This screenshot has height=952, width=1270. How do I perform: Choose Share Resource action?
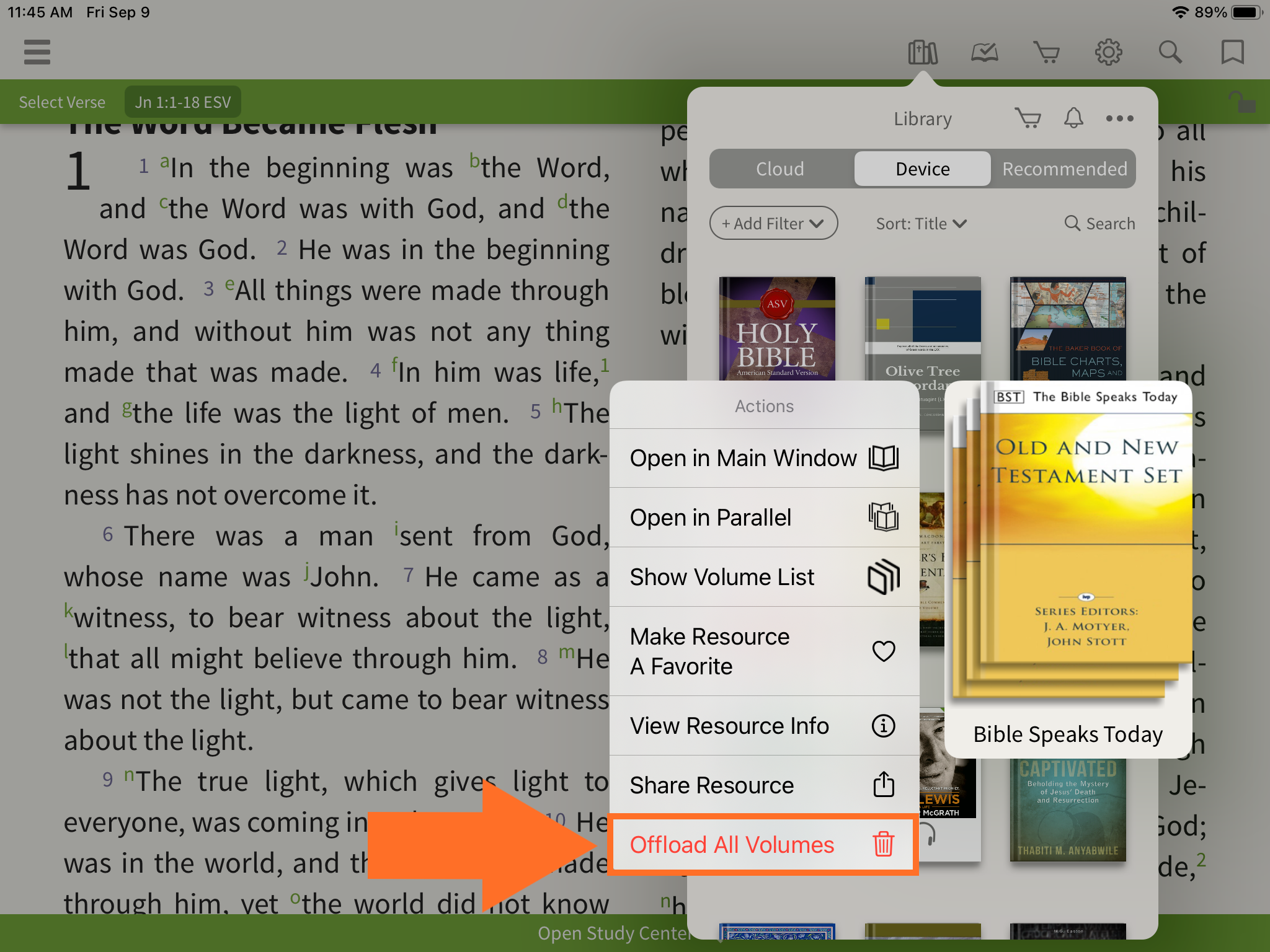(764, 785)
